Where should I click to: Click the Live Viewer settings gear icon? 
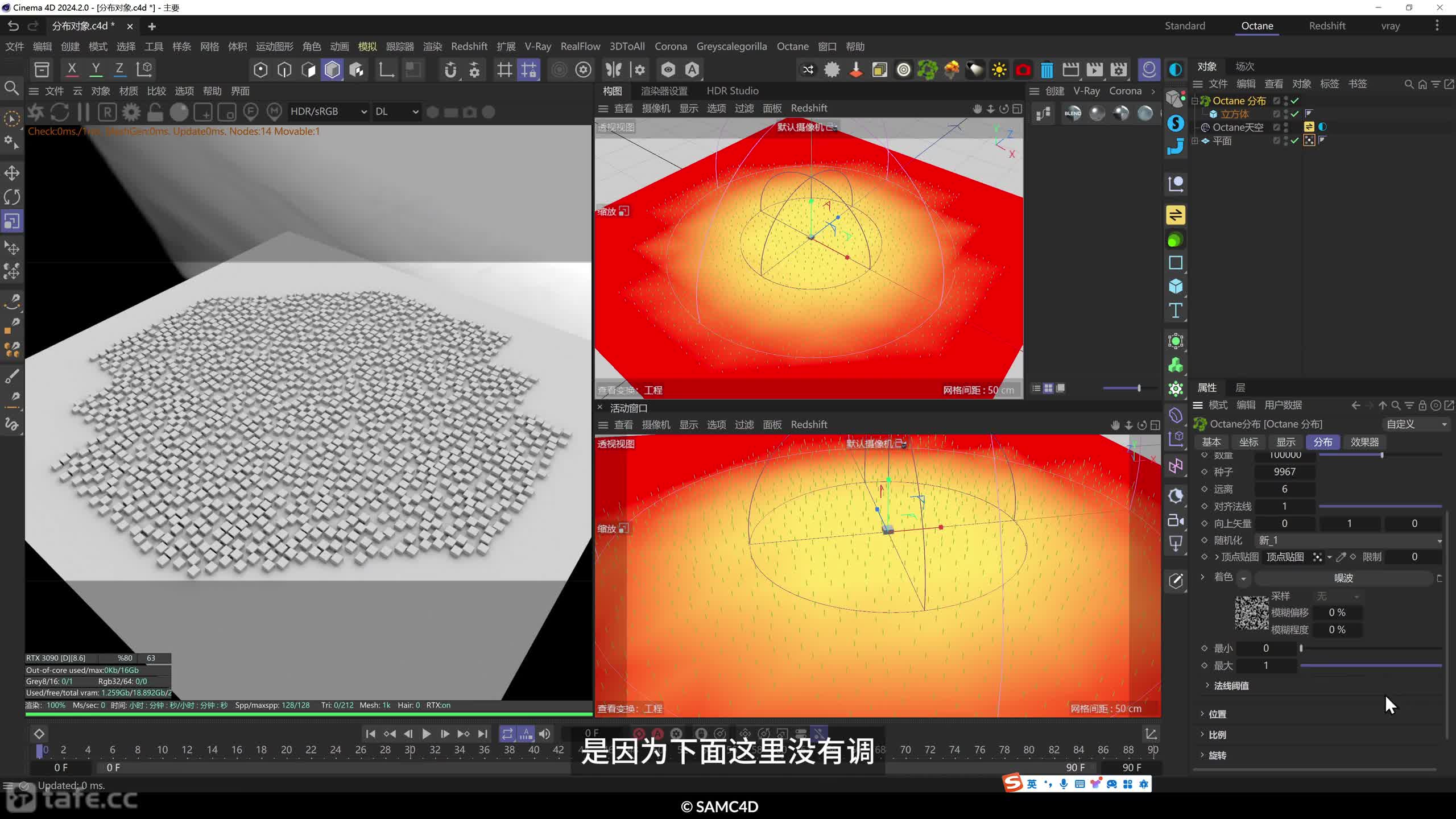coord(131,112)
